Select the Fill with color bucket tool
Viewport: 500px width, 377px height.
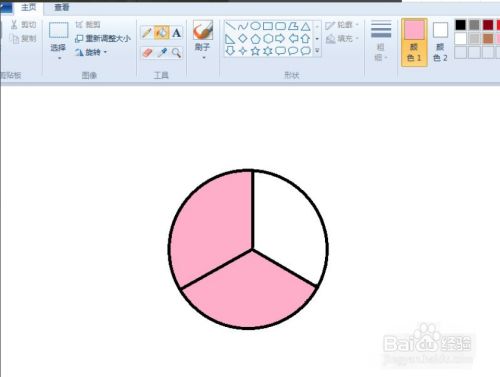tap(162, 33)
